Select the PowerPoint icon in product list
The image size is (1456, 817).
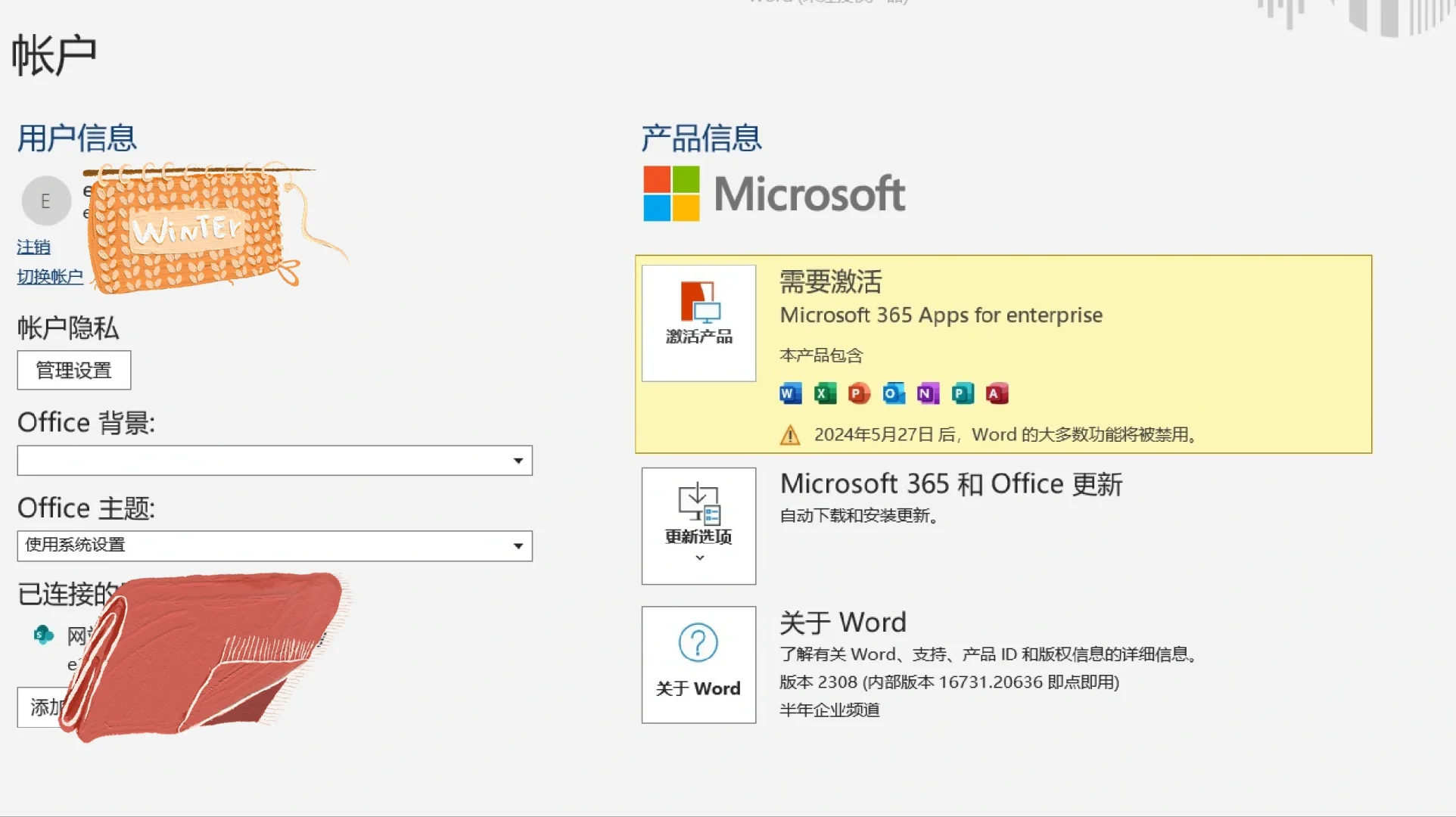(857, 393)
